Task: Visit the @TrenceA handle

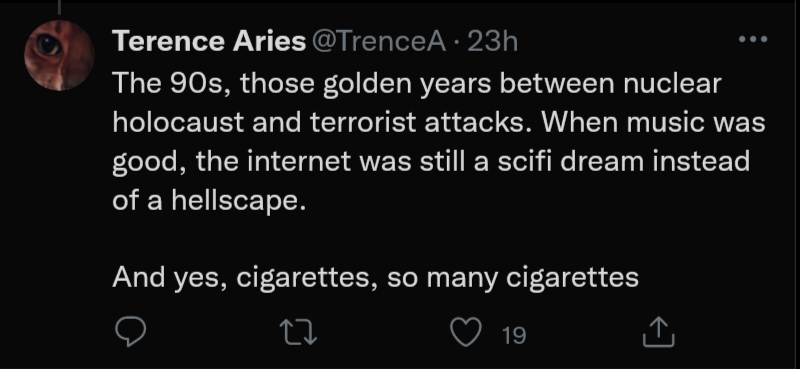Action: pos(378,41)
